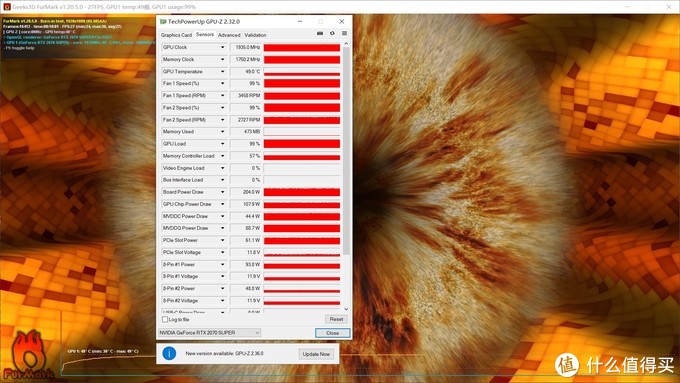Screen dimensions: 680x383
Task: Click the GPU-Z refresh icon
Action: [332, 33]
